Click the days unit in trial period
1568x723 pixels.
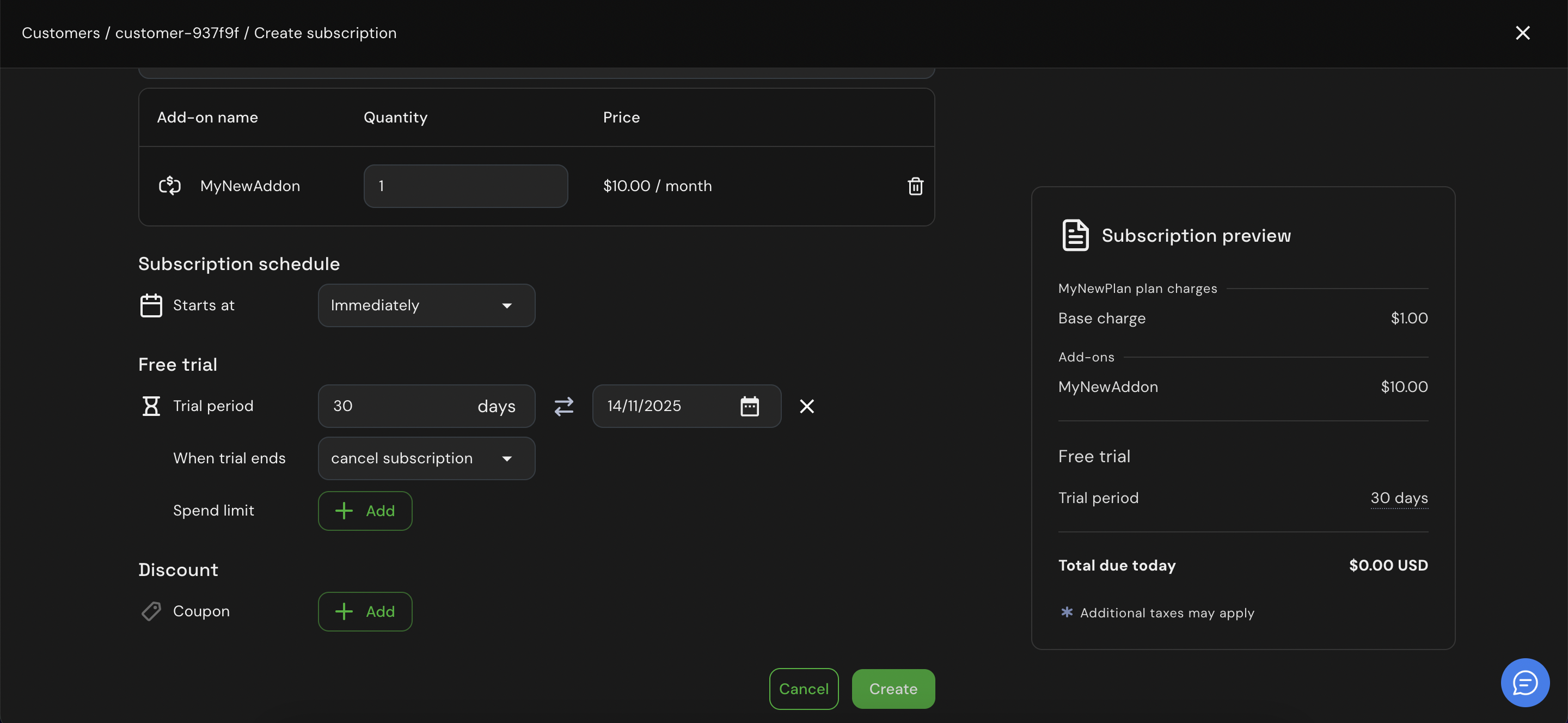[x=496, y=406]
